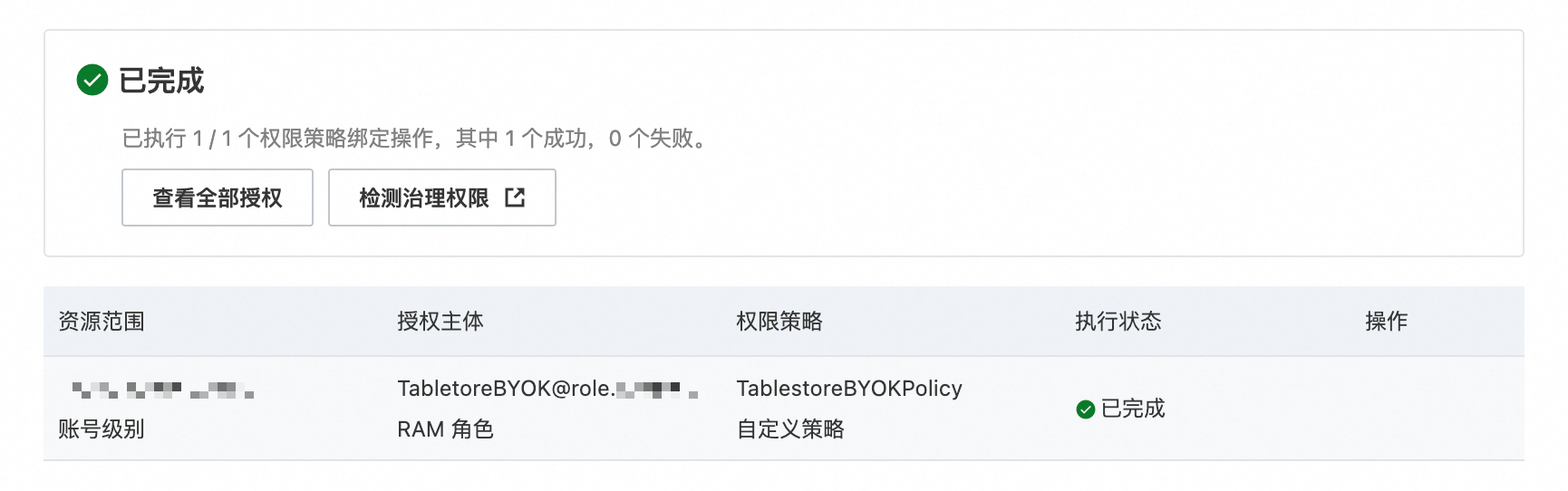The width and height of the screenshot is (1568, 491).
Task: Click the RAM 角色 label
Action: (445, 429)
